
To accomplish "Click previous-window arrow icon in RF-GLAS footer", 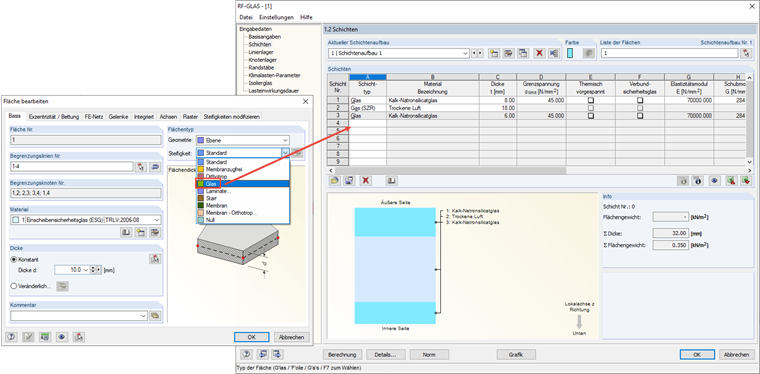I will point(263,354).
